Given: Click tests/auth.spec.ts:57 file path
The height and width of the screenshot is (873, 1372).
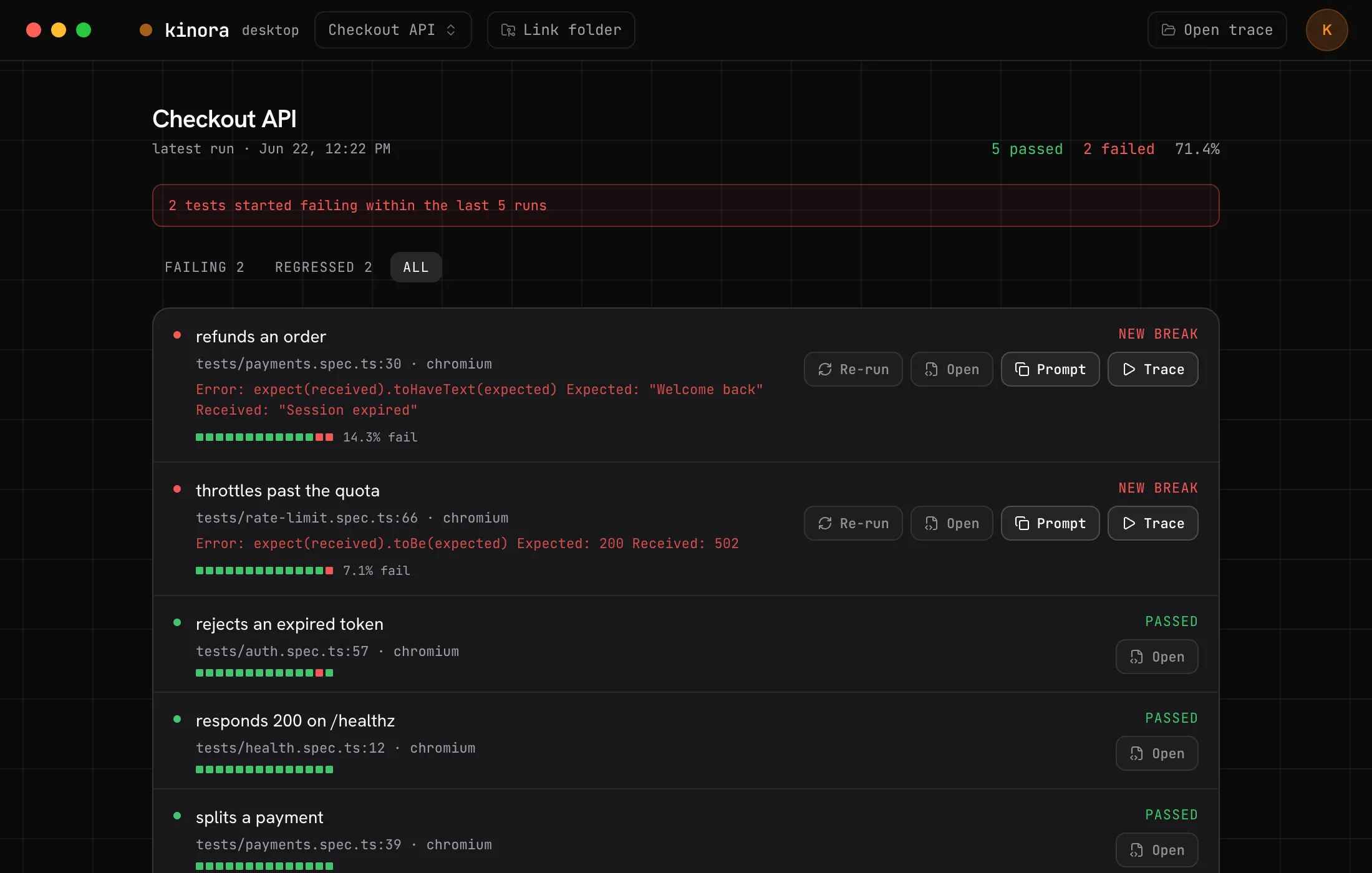Looking at the screenshot, I should (282, 652).
